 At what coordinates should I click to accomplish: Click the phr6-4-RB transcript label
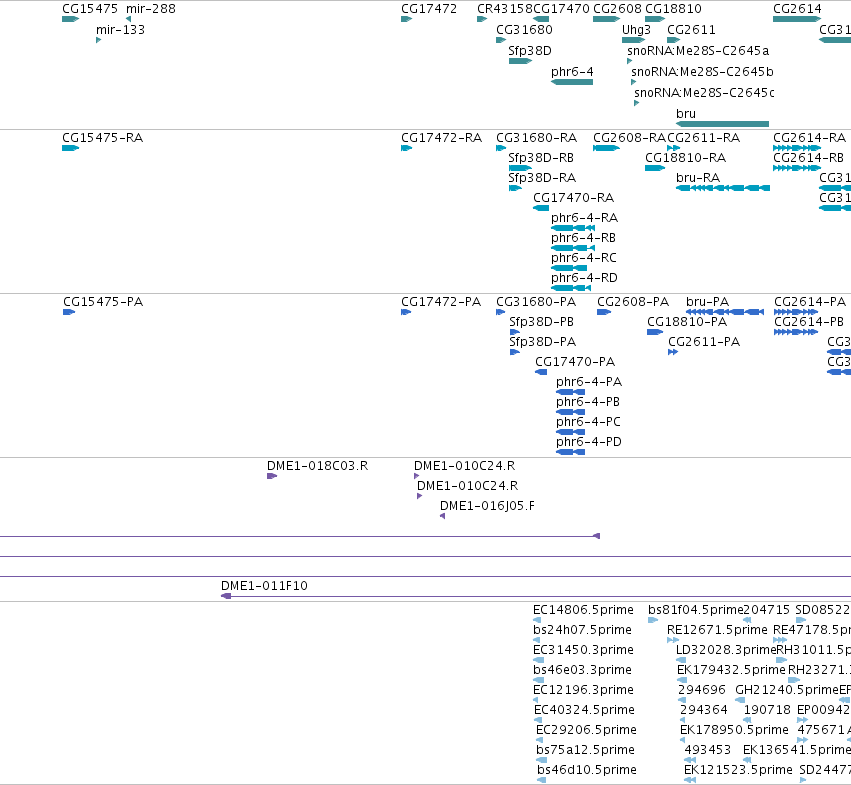click(583, 238)
